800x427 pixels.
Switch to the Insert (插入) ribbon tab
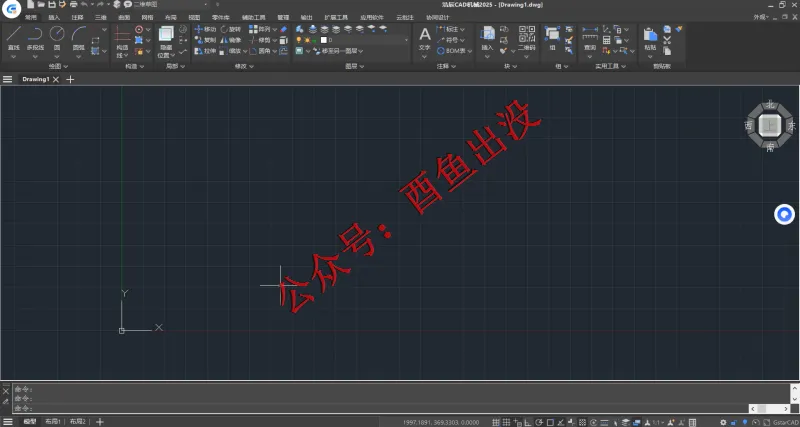(x=54, y=17)
